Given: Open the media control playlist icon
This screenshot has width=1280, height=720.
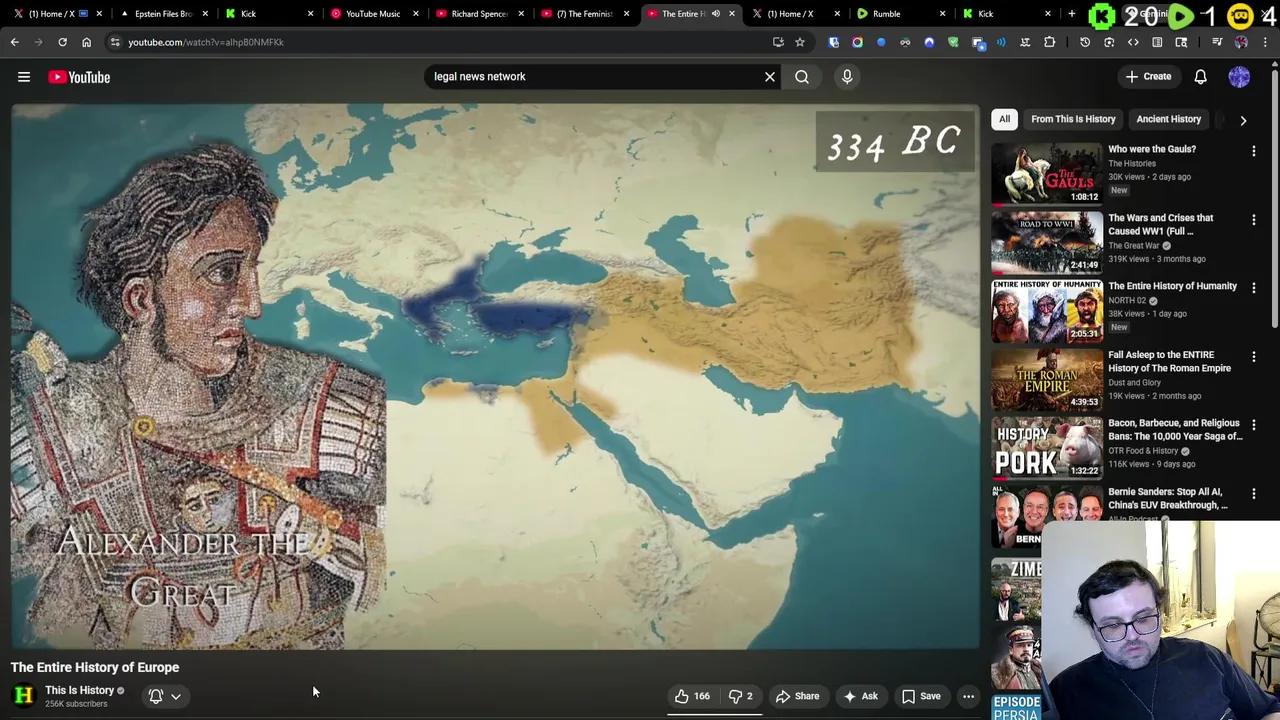Looking at the screenshot, I should pyautogui.click(x=1217, y=42).
